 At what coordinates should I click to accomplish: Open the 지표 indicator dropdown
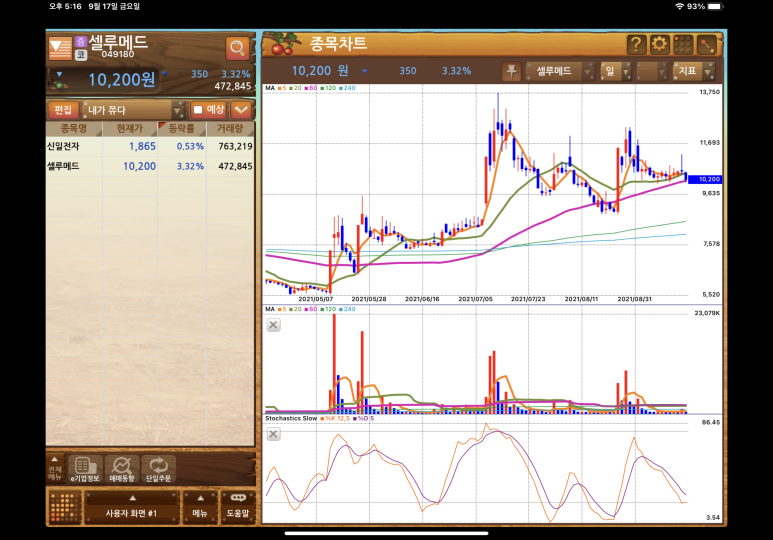[x=693, y=71]
